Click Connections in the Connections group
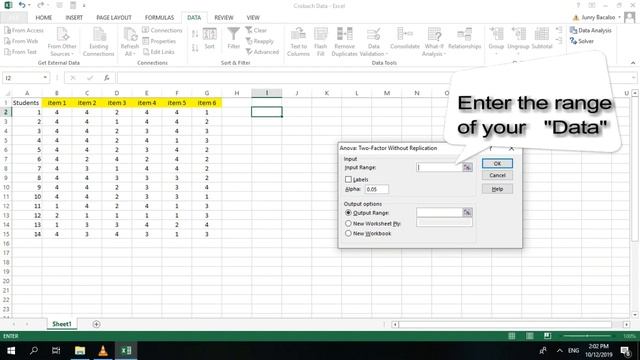 point(162,30)
